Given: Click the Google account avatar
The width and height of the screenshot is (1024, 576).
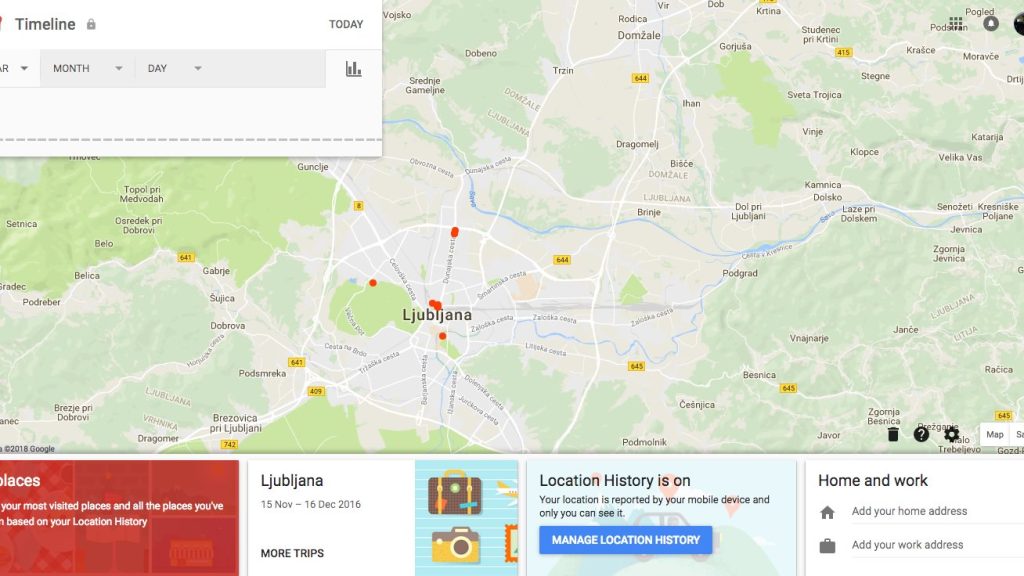Looking at the screenshot, I should [x=1018, y=24].
